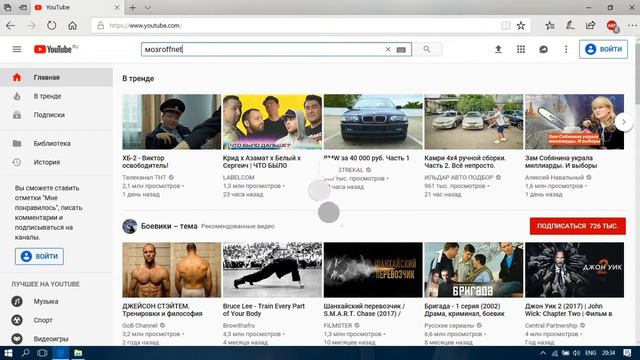Screen dimensions: 640x360
Task: Open ХБ-2 Виктор освободитель thumbnail
Action: point(171,122)
